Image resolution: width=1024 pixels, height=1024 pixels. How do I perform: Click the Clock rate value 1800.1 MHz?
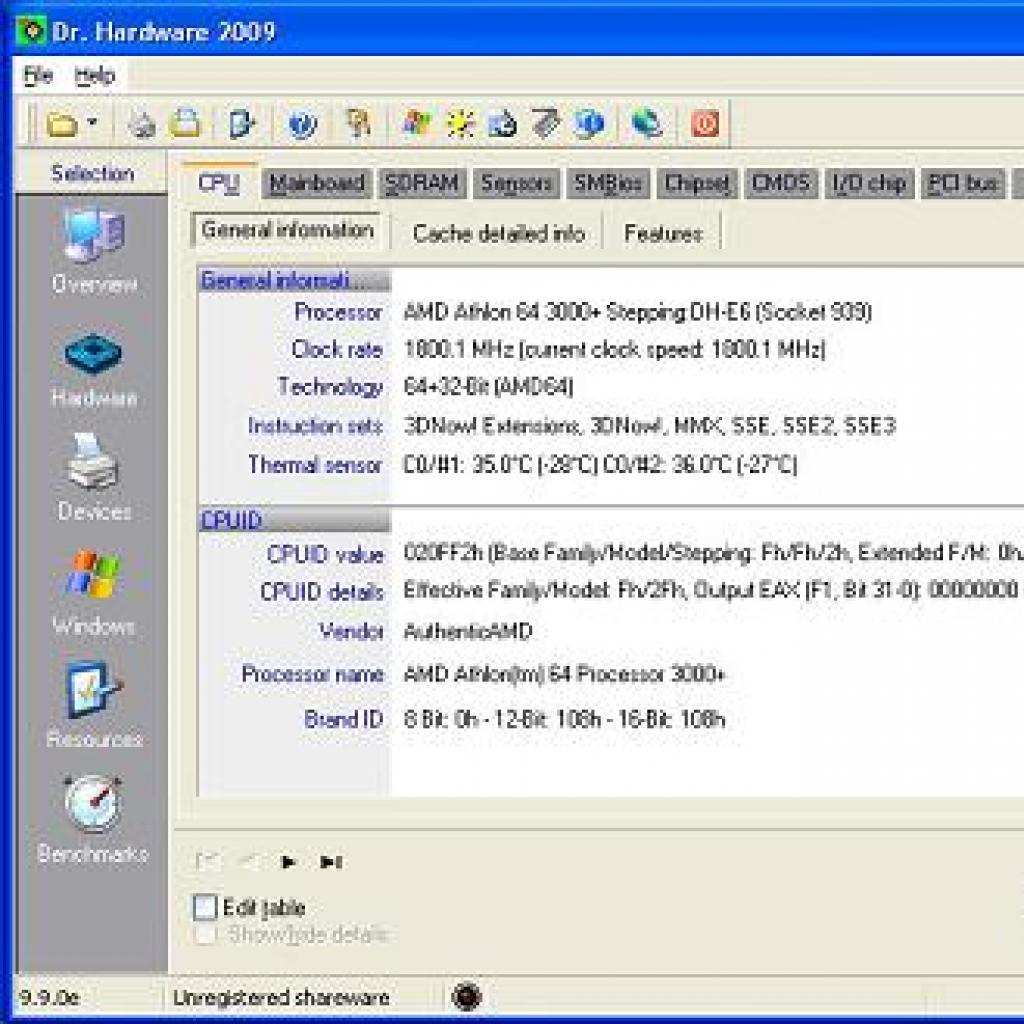[x=614, y=349]
